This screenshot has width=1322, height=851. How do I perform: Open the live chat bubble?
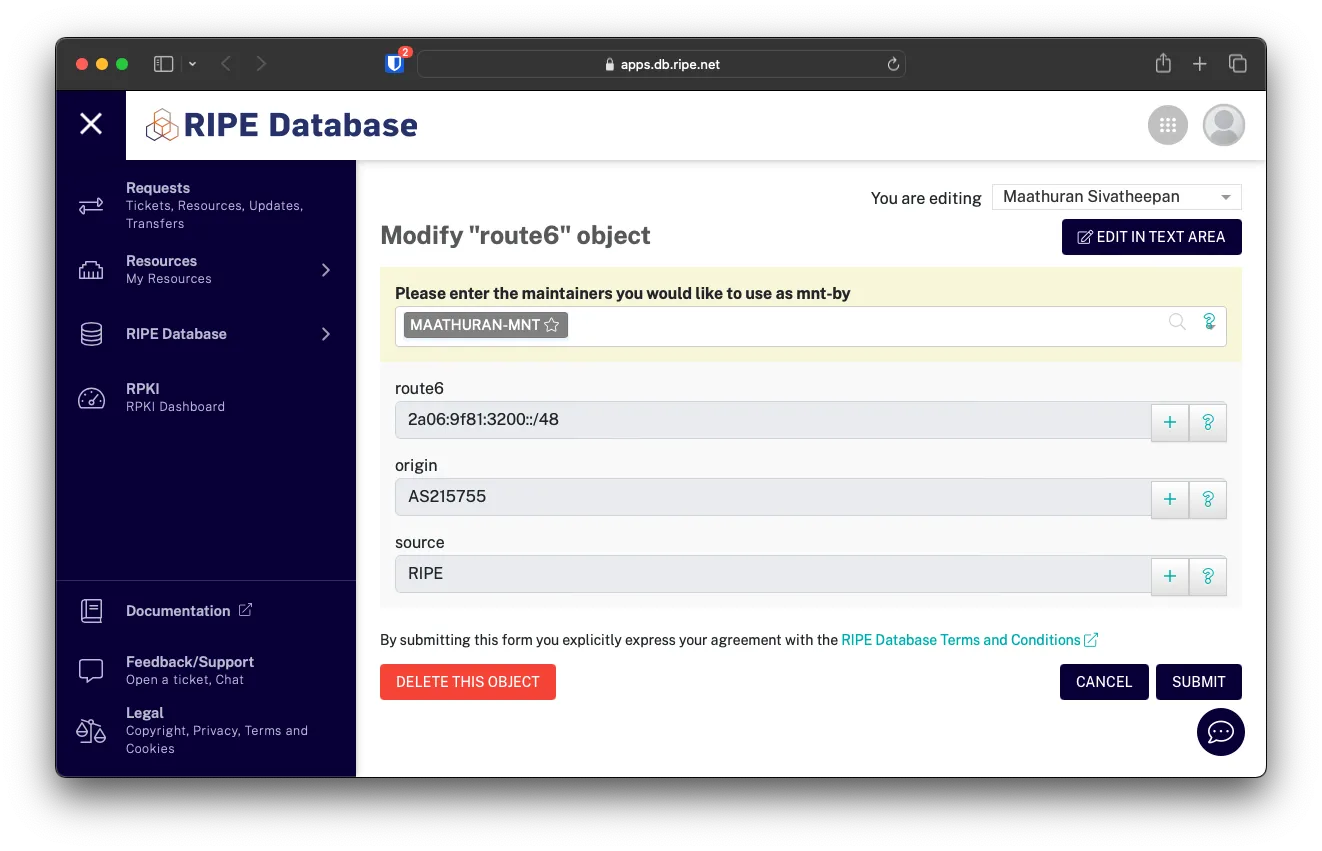pos(1220,732)
